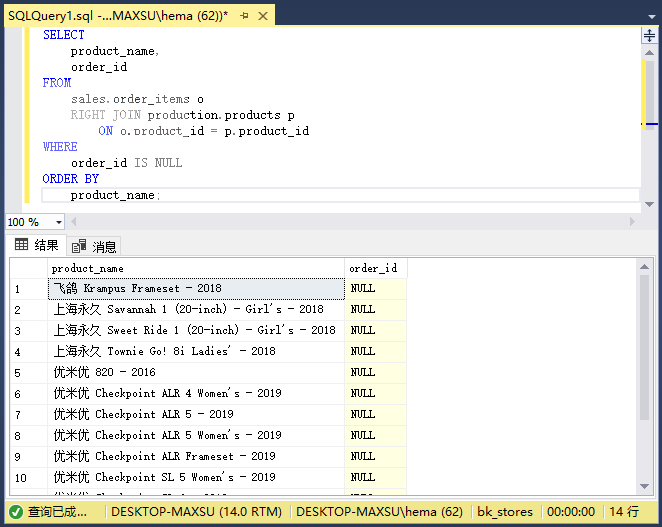Click the results vertical scrollbar thumb
Screen dimensions: 662x527
644,347
